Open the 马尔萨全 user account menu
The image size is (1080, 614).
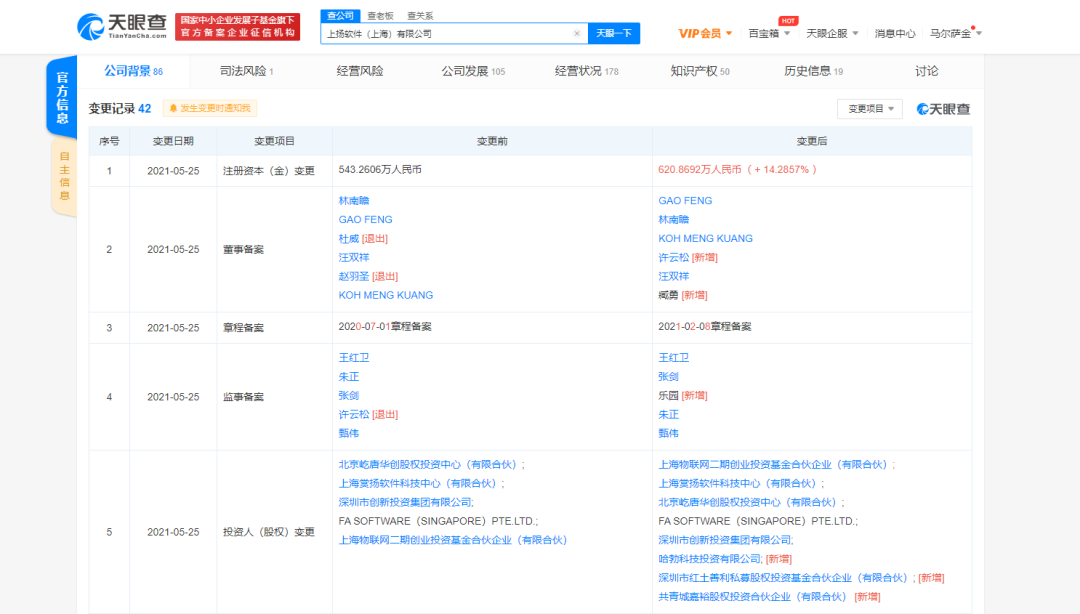click(x=955, y=33)
